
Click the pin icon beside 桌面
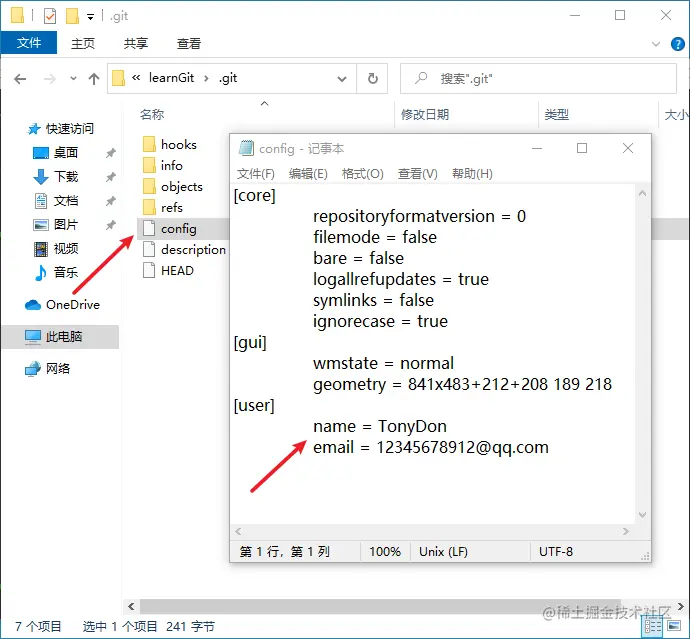click(110, 153)
